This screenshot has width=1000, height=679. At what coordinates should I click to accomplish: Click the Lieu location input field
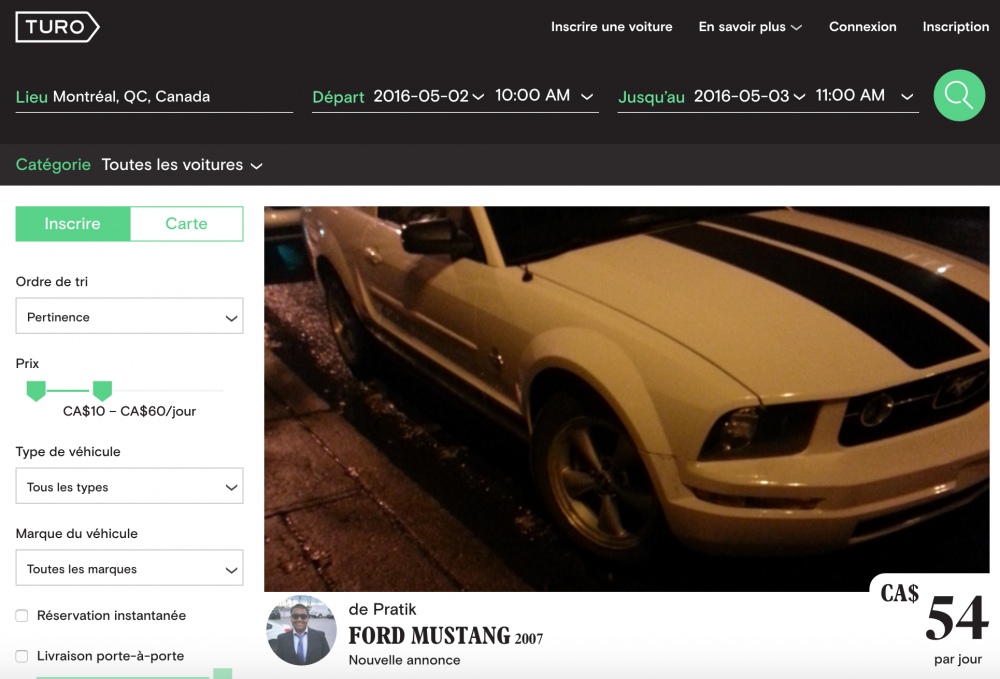[x=170, y=97]
